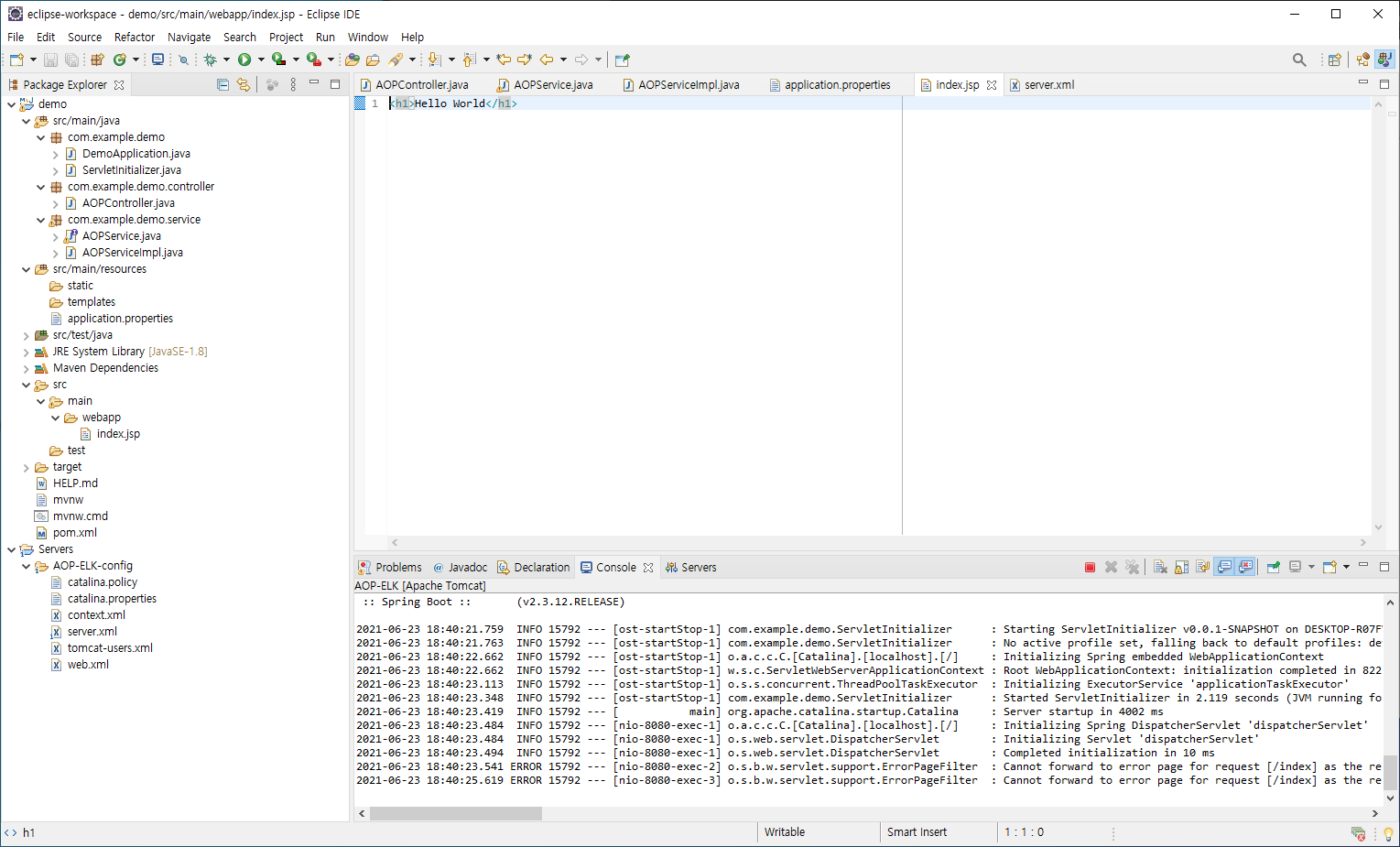
Task: Save the current editor with the Save icon
Action: pyautogui.click(x=50, y=60)
